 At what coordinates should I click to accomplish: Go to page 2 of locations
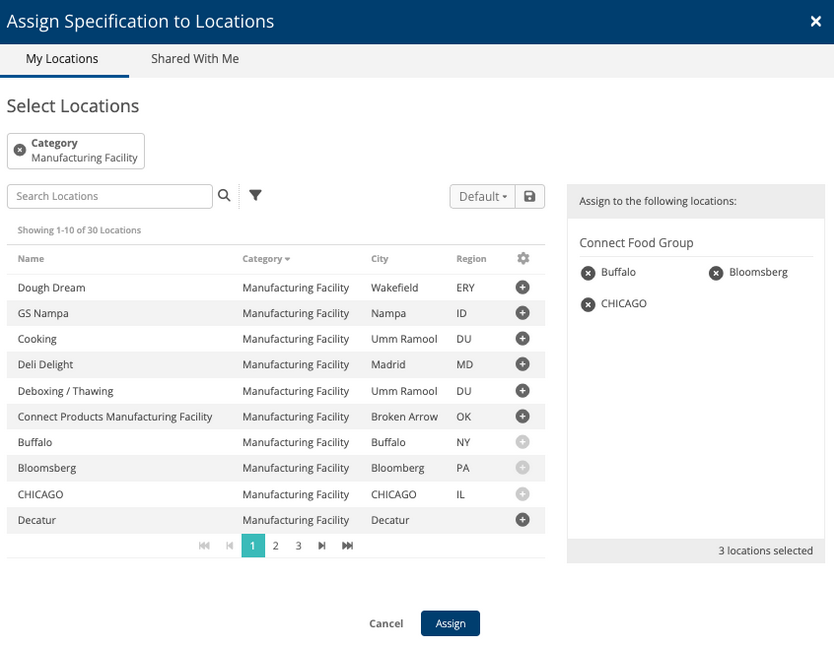[x=276, y=546]
